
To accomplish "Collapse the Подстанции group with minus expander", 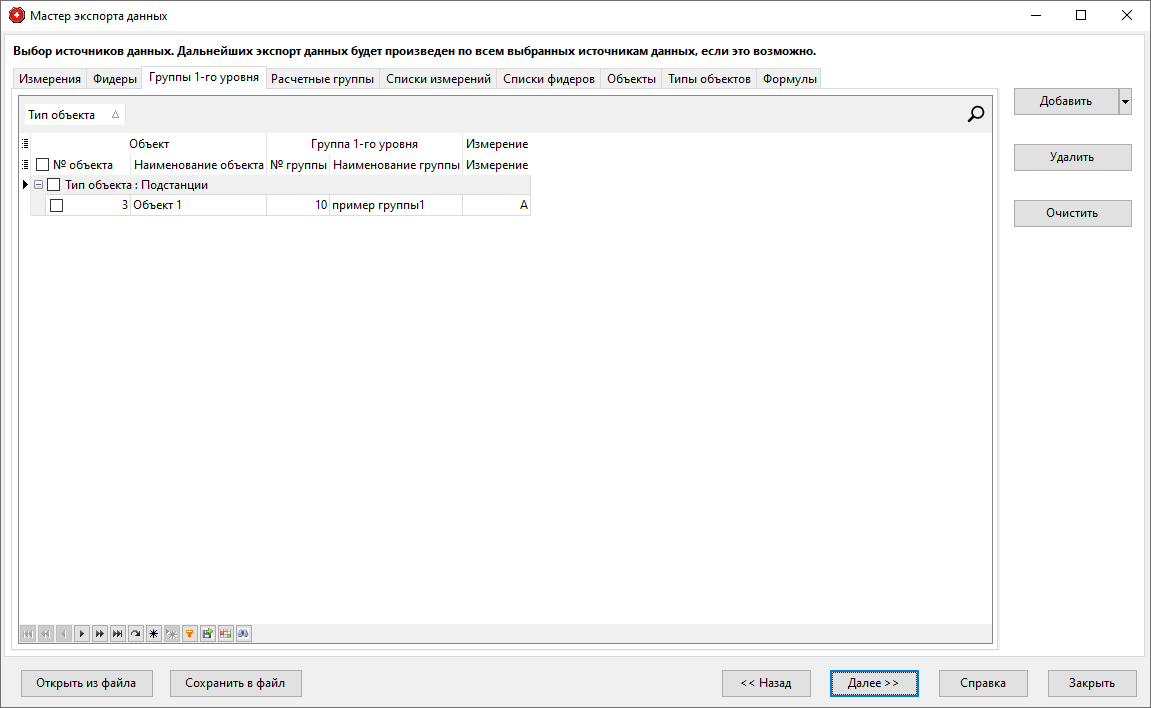I will click(38, 184).
